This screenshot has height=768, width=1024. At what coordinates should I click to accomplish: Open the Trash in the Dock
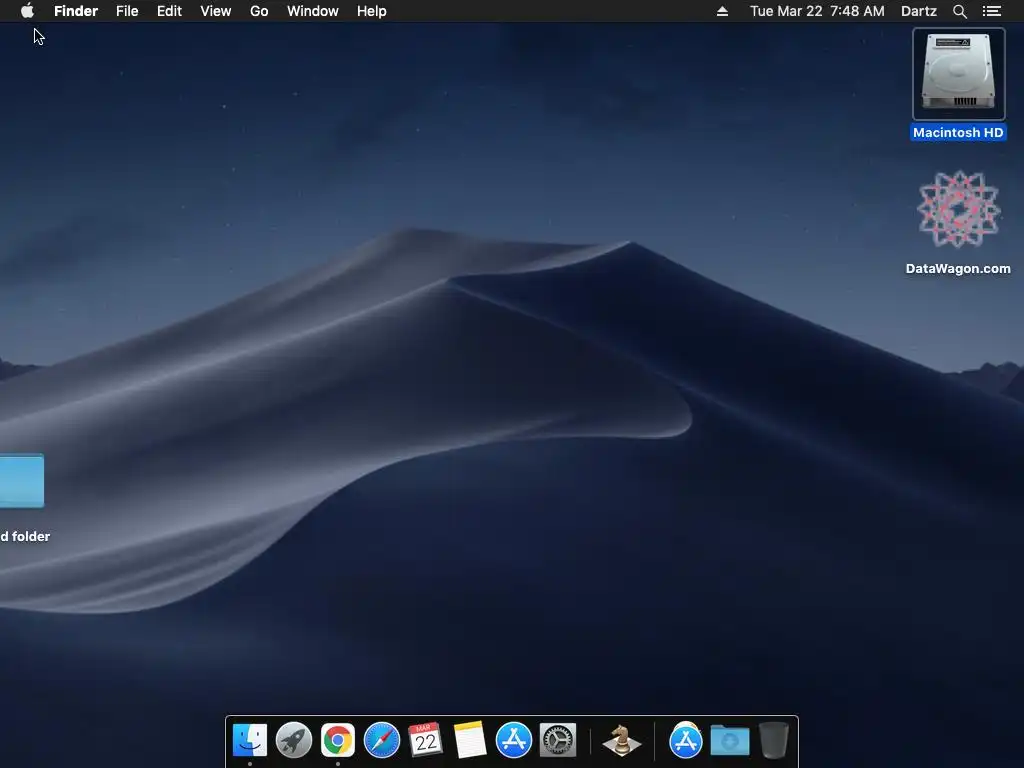point(774,741)
